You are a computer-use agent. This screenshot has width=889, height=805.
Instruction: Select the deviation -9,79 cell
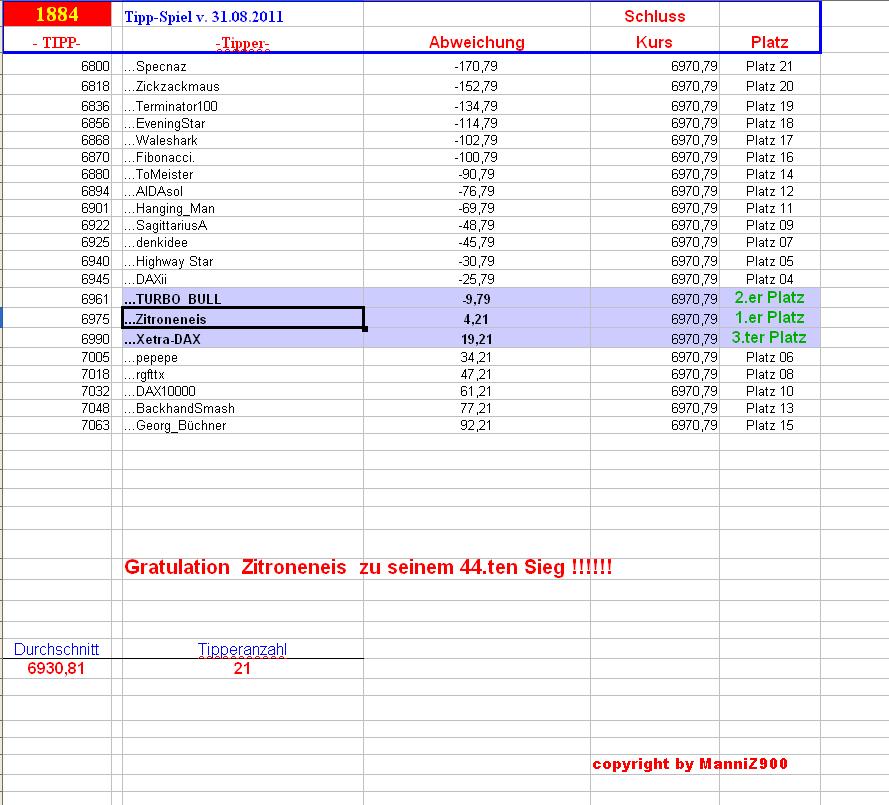tap(476, 299)
